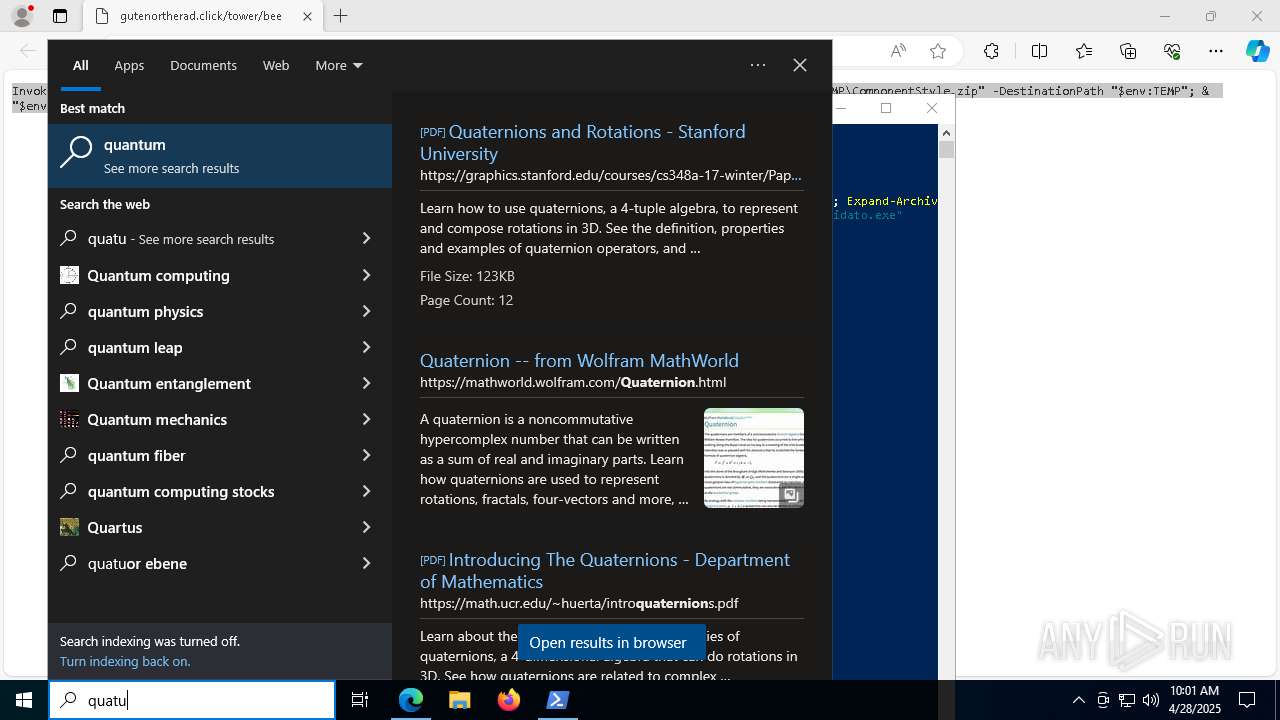Open Quaternion from Wolfram MathWorld result

pos(579,360)
